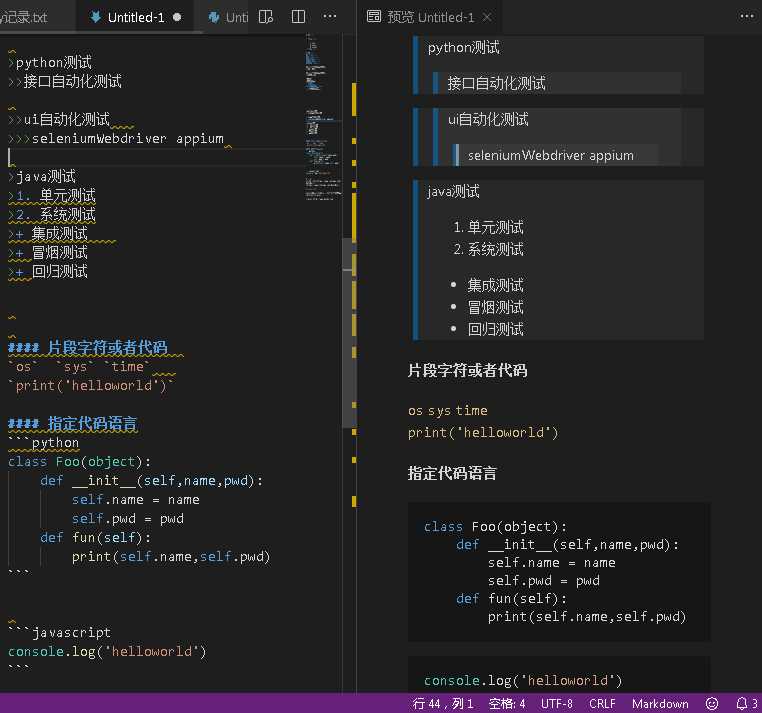This screenshot has width=762, height=713.
Task: Click the line >python测试 in editor
Action: 50,62
